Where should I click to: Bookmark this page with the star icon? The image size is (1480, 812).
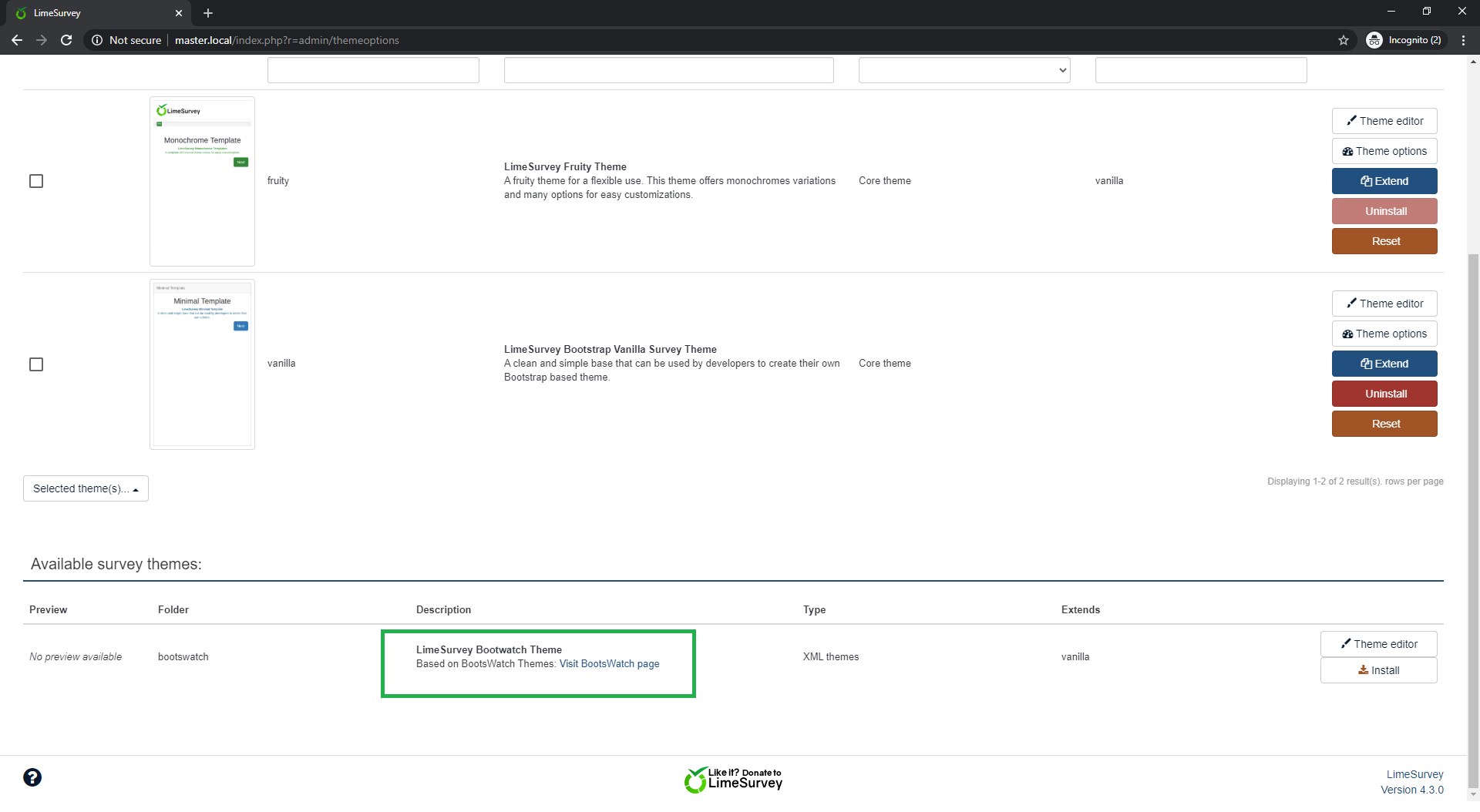(x=1344, y=40)
